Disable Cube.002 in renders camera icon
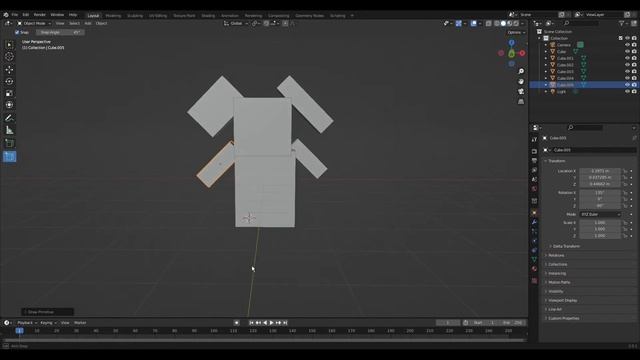640x360 pixels. point(634,65)
